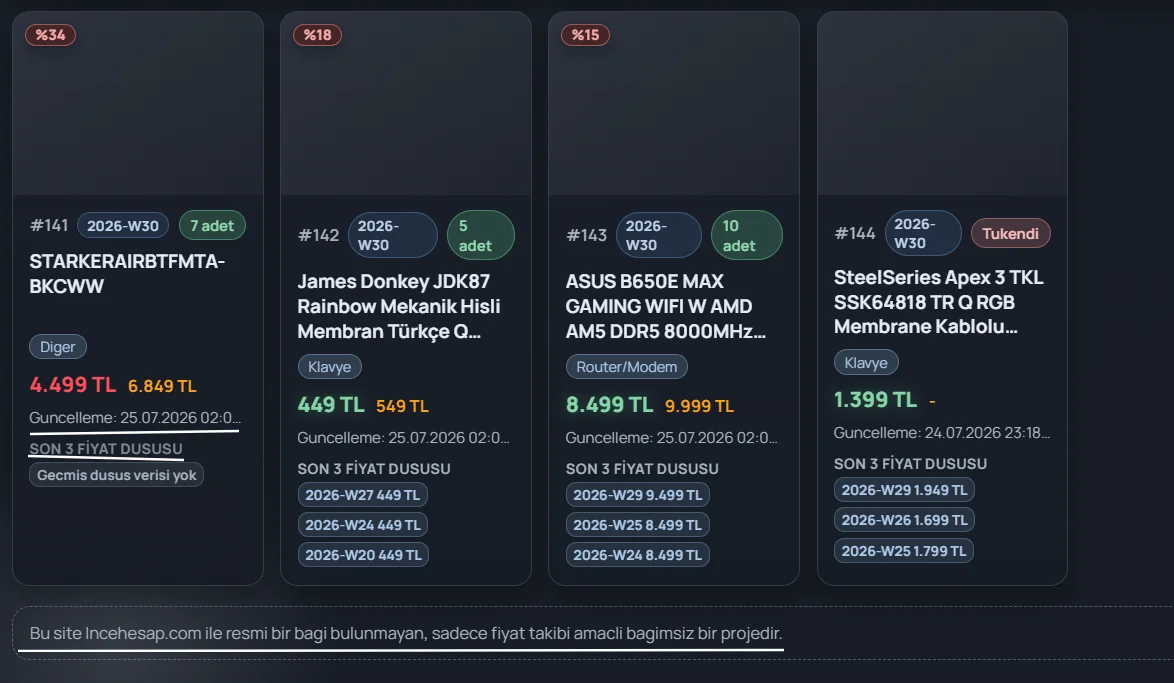The height and width of the screenshot is (683, 1174).
Task: Click the current price 4.499 TL
Action: 73,384
